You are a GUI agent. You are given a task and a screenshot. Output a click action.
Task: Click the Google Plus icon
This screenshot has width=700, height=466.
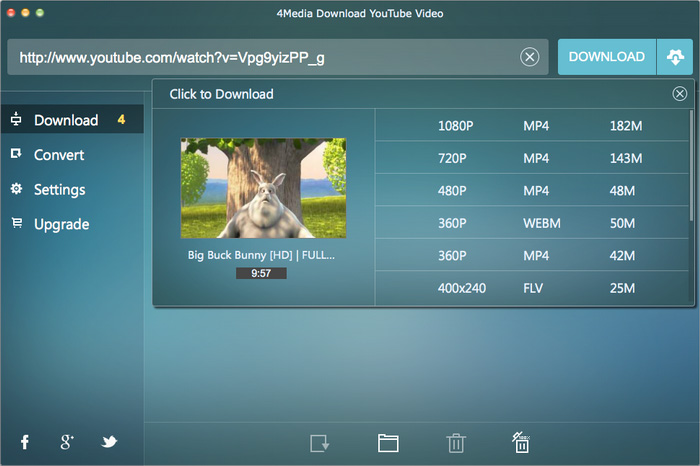click(x=67, y=441)
